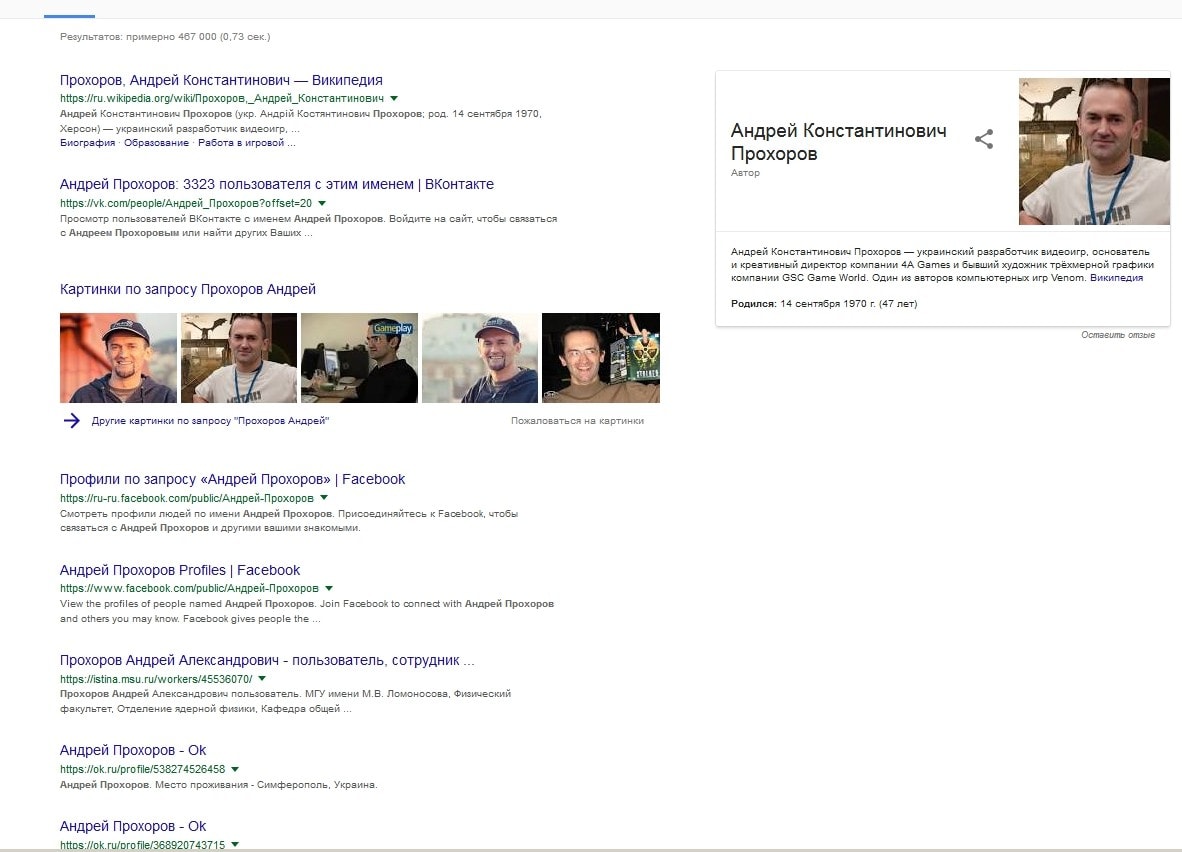Expand the dropdown arrow next to the istina.msu.ru URL
1182x852 pixels.
coord(262,679)
